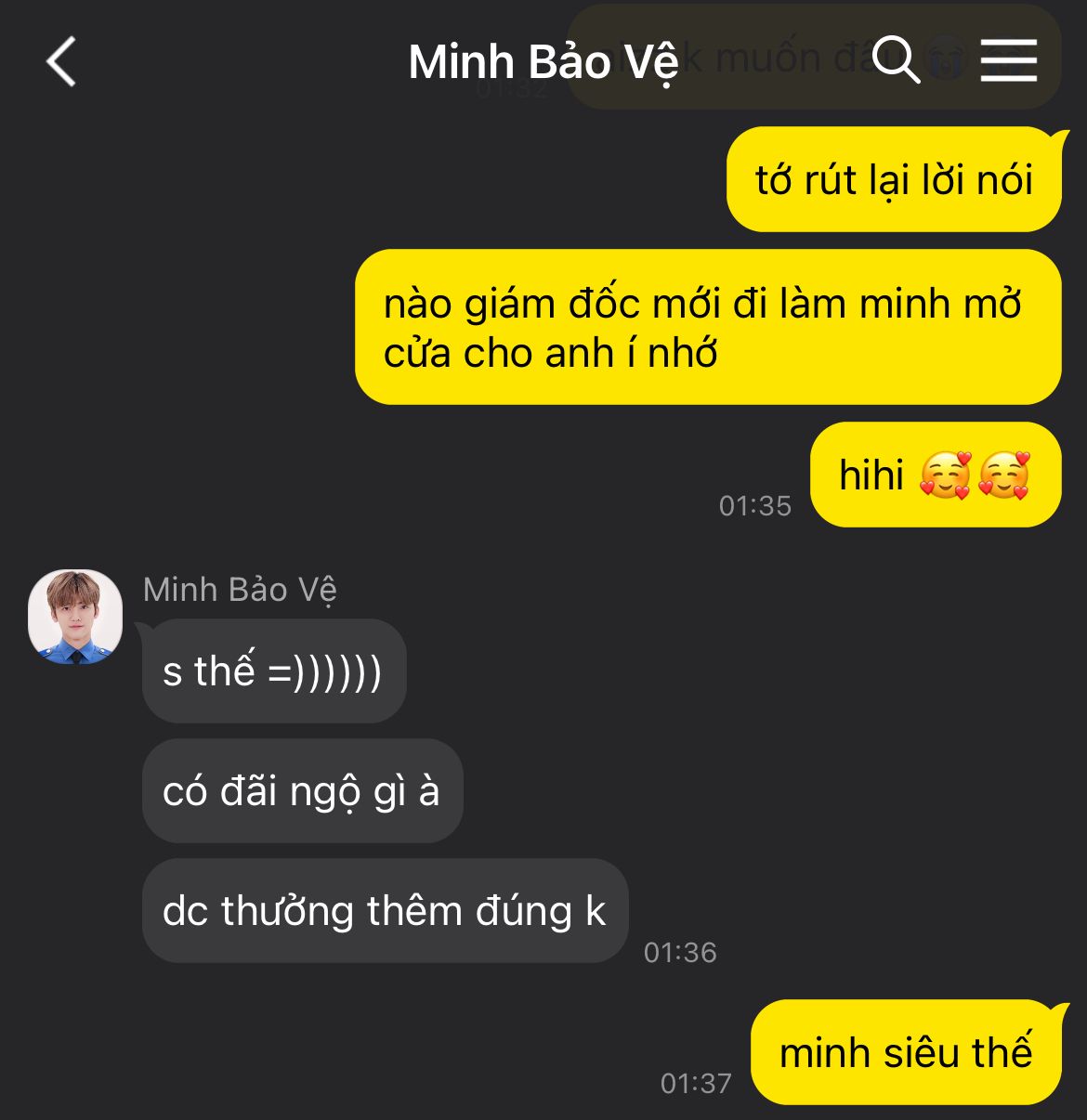Tap the second smiling hearts emoji
The image size is (1087, 1120).
point(1004,475)
